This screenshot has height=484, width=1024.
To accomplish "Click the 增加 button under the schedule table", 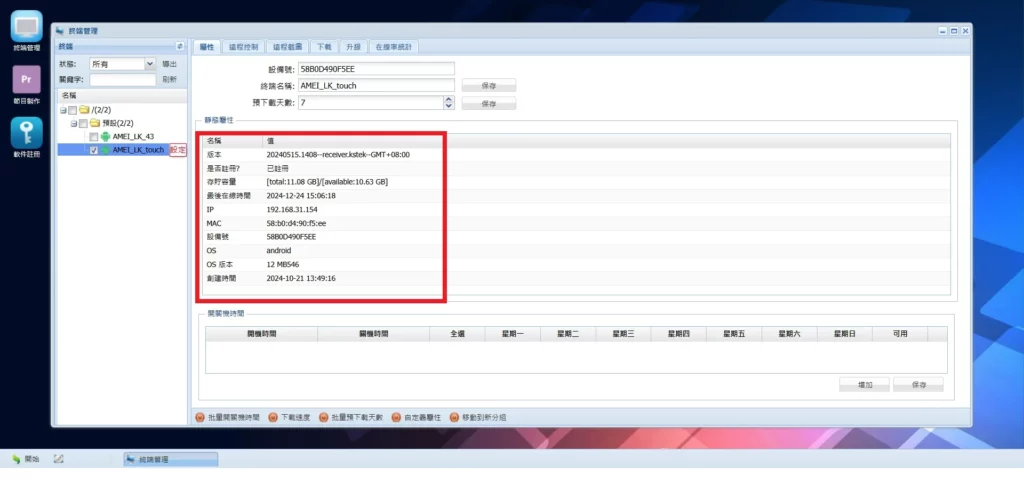I will pyautogui.click(x=865, y=385).
